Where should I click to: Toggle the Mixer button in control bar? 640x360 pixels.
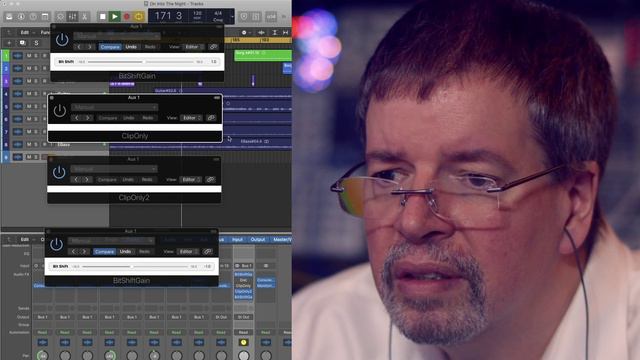(72, 16)
